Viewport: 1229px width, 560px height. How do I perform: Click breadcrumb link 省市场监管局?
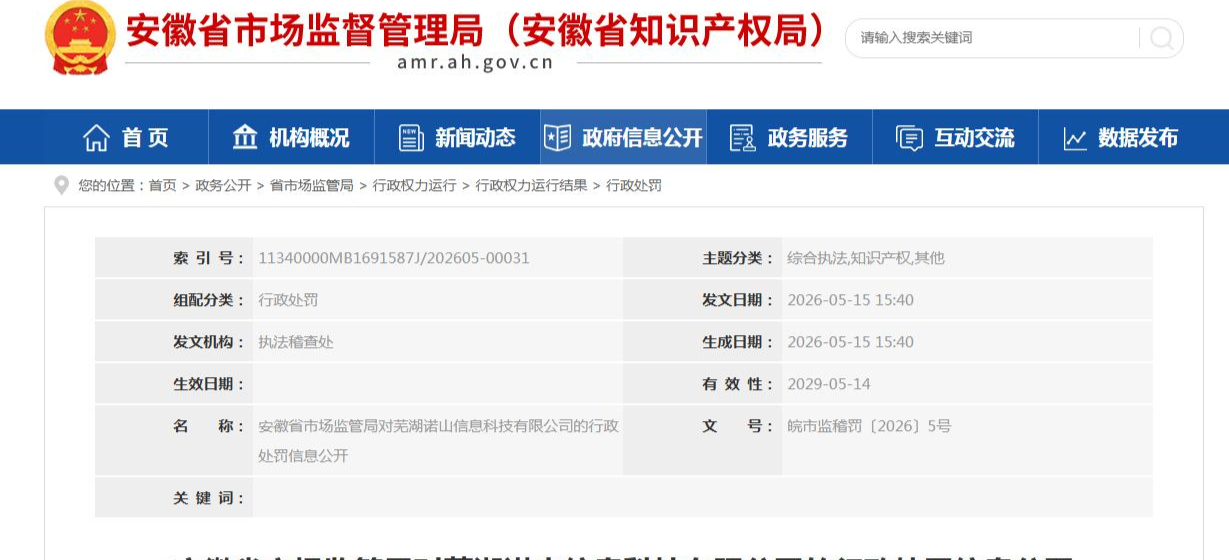[x=312, y=186]
